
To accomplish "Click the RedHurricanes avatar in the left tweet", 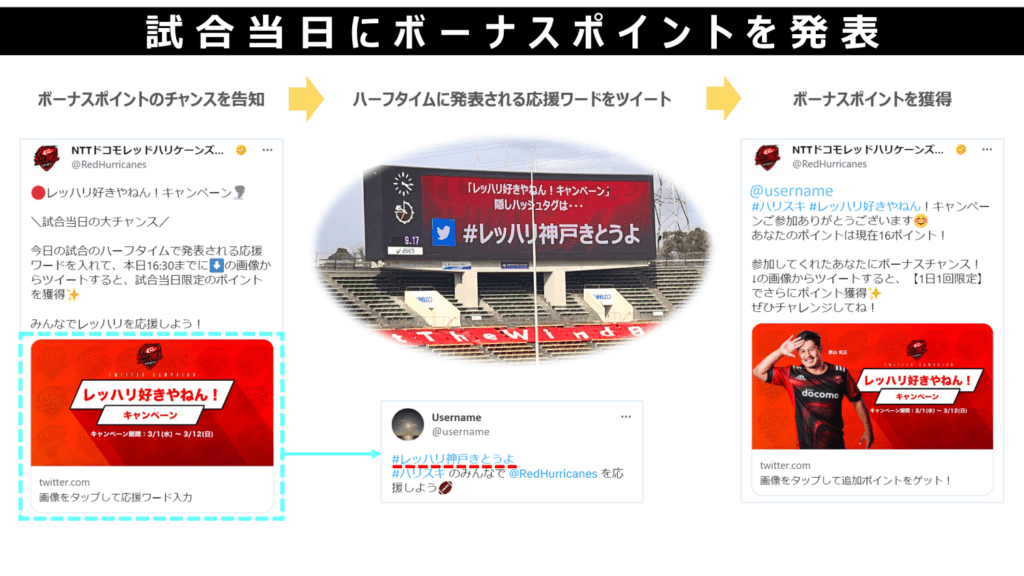I will click(x=46, y=157).
